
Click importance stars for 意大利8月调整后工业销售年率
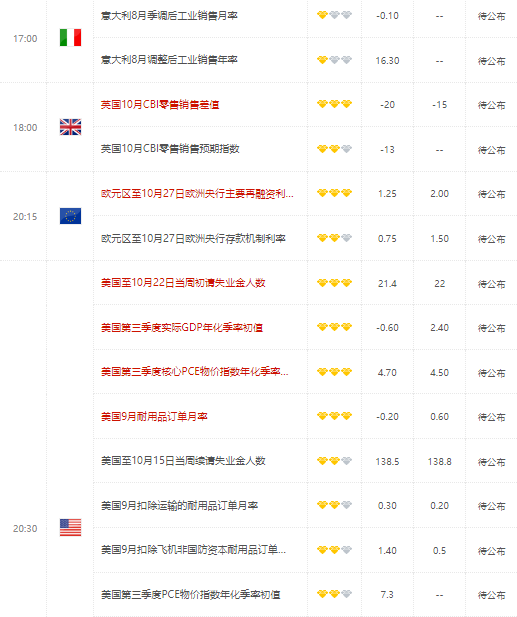334,60
